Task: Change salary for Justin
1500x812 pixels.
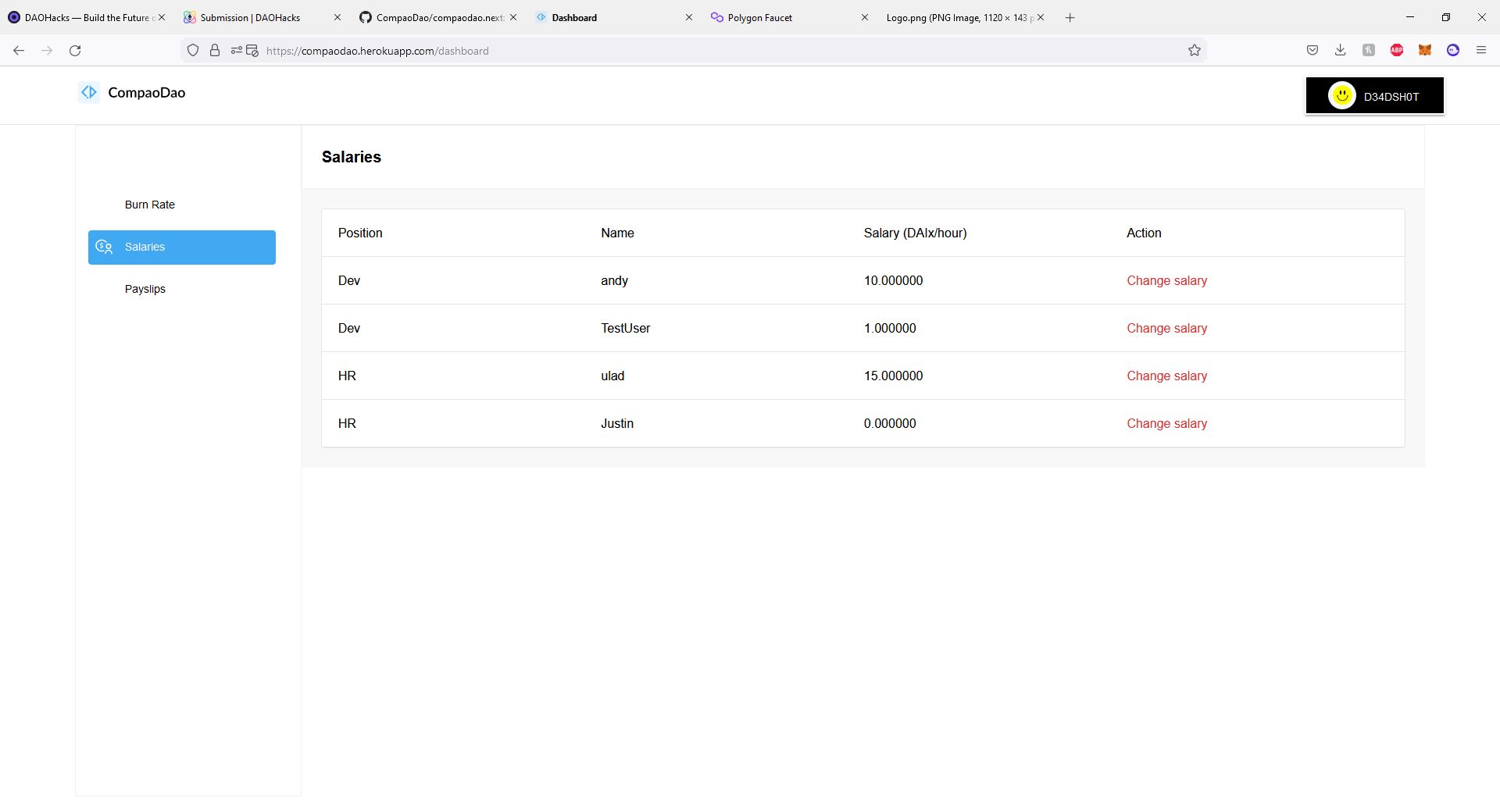Action: click(x=1166, y=423)
